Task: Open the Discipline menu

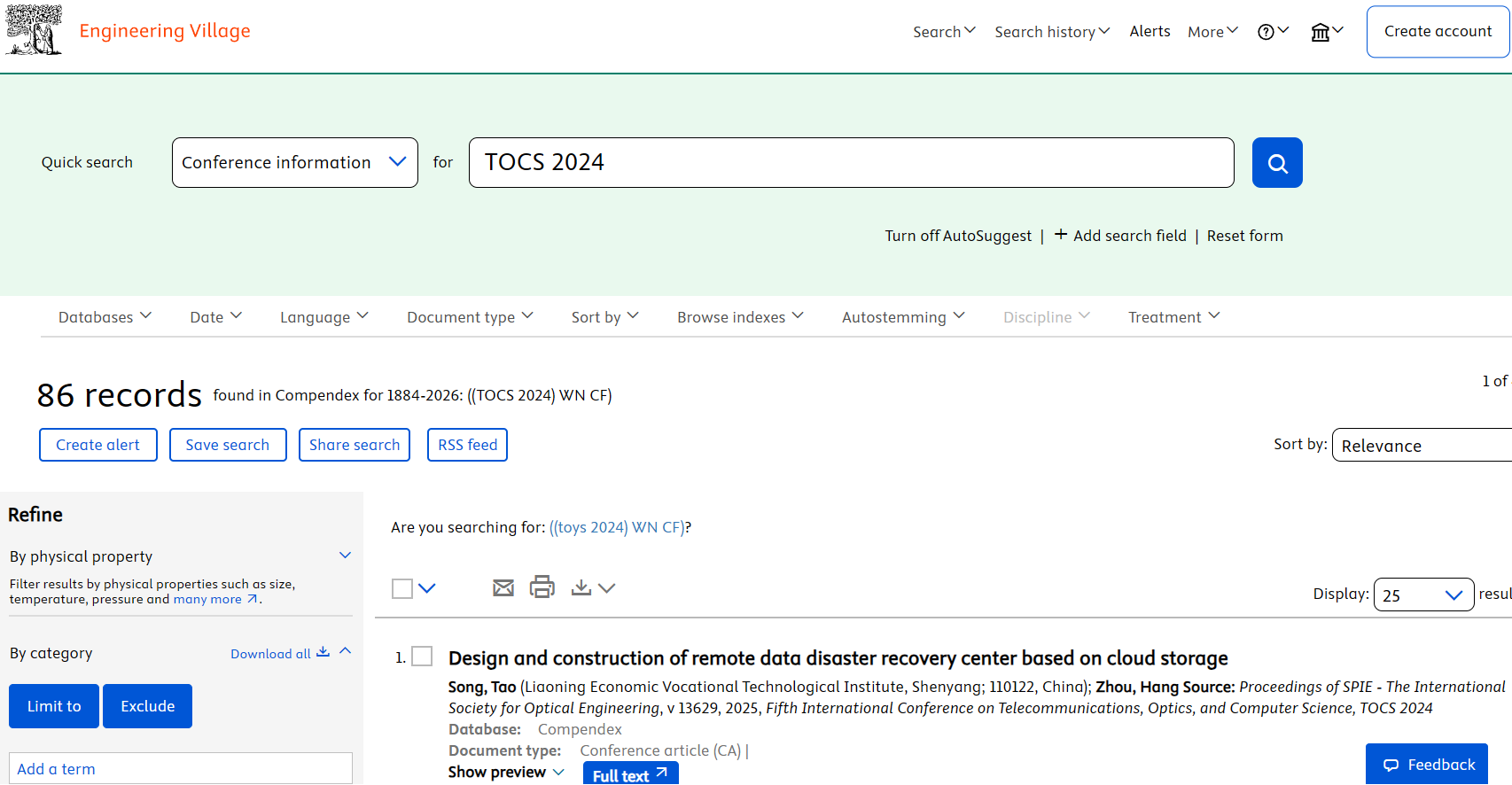Action: click(x=1047, y=317)
